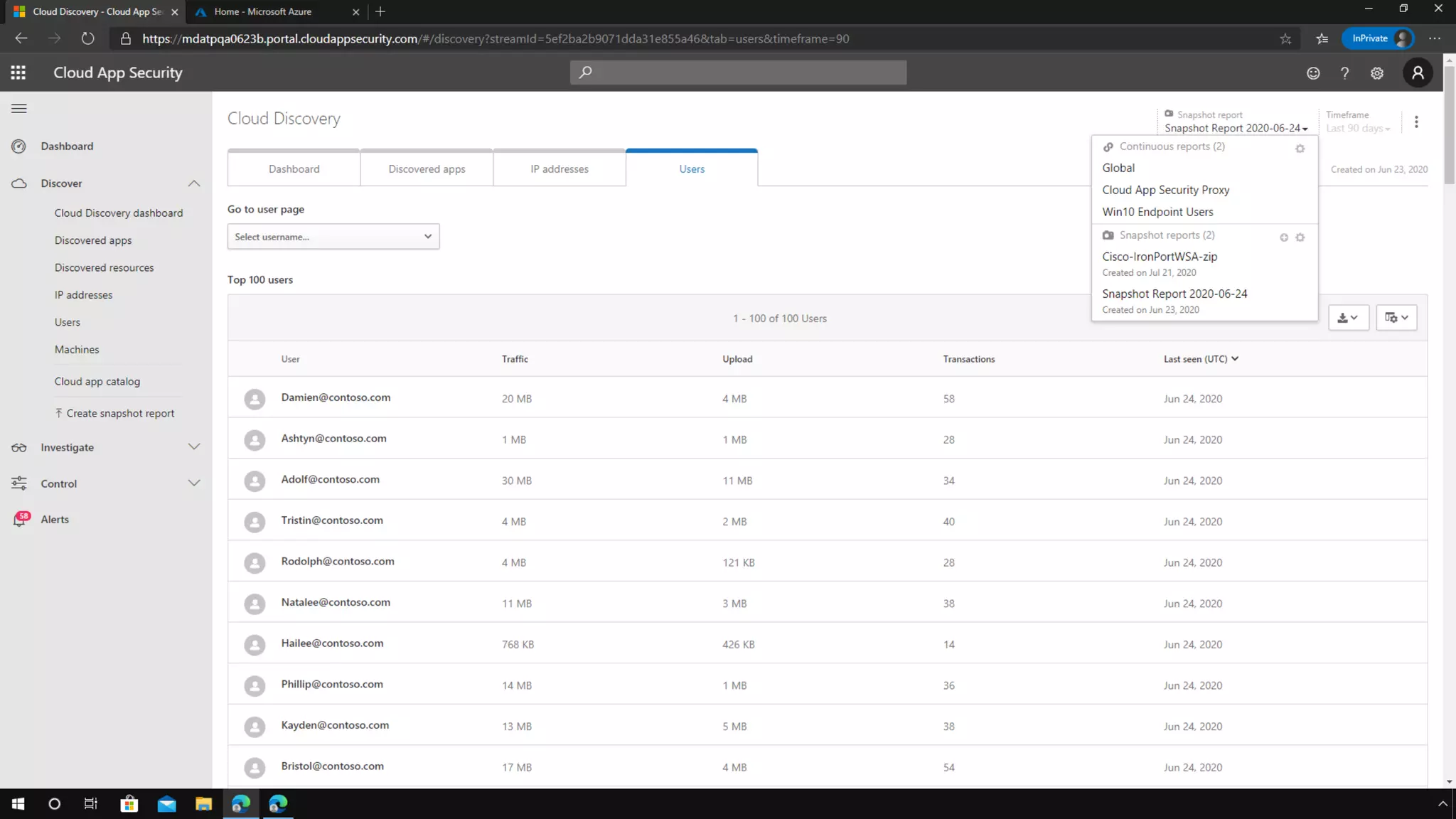Switch to the IP addresses tab

(559, 169)
